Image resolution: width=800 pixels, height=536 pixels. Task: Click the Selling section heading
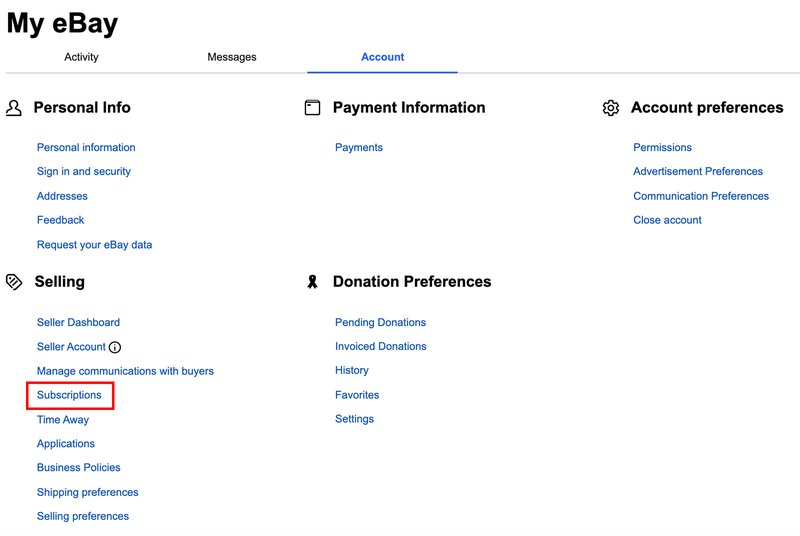(60, 282)
